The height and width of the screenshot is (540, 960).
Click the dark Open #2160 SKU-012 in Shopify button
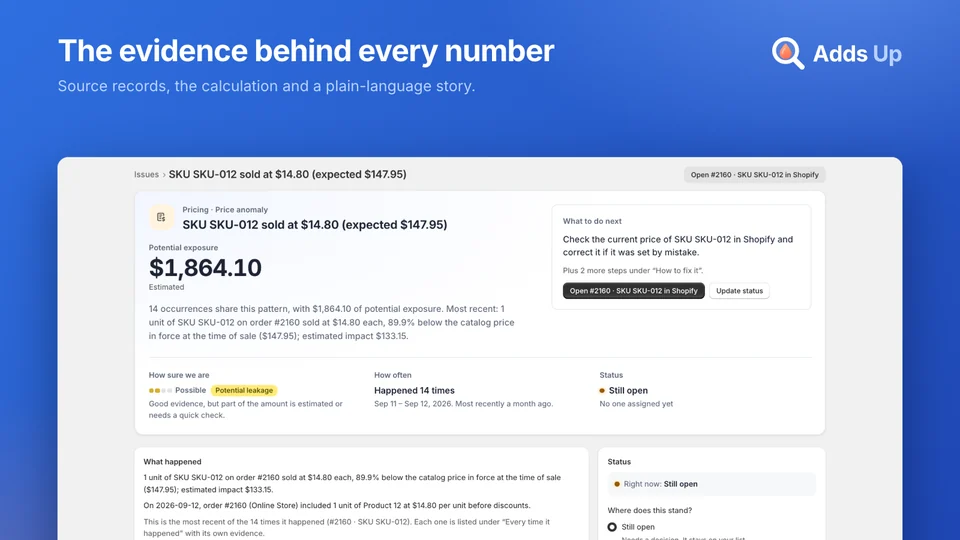coord(633,291)
